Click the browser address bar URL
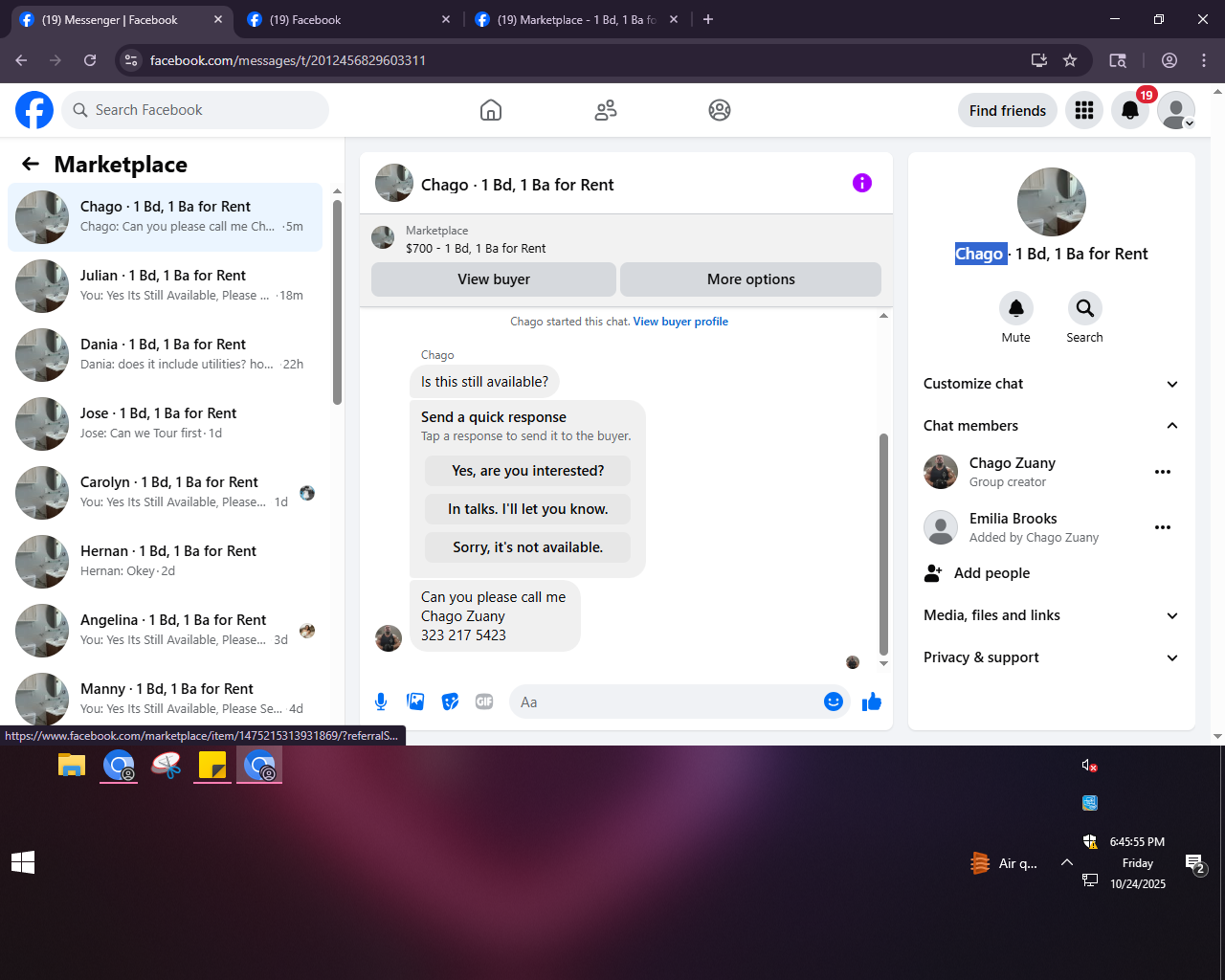 point(287,60)
